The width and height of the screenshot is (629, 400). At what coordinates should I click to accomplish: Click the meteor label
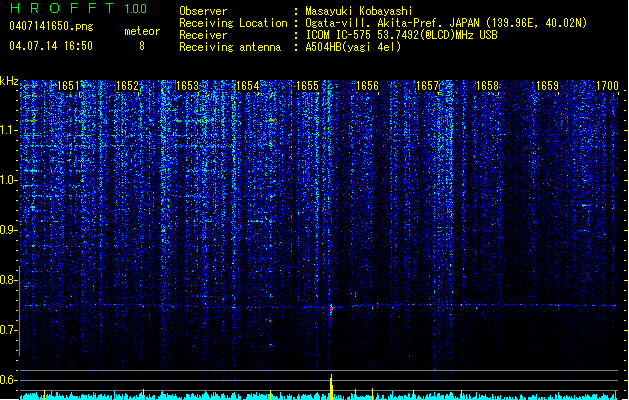142,31
